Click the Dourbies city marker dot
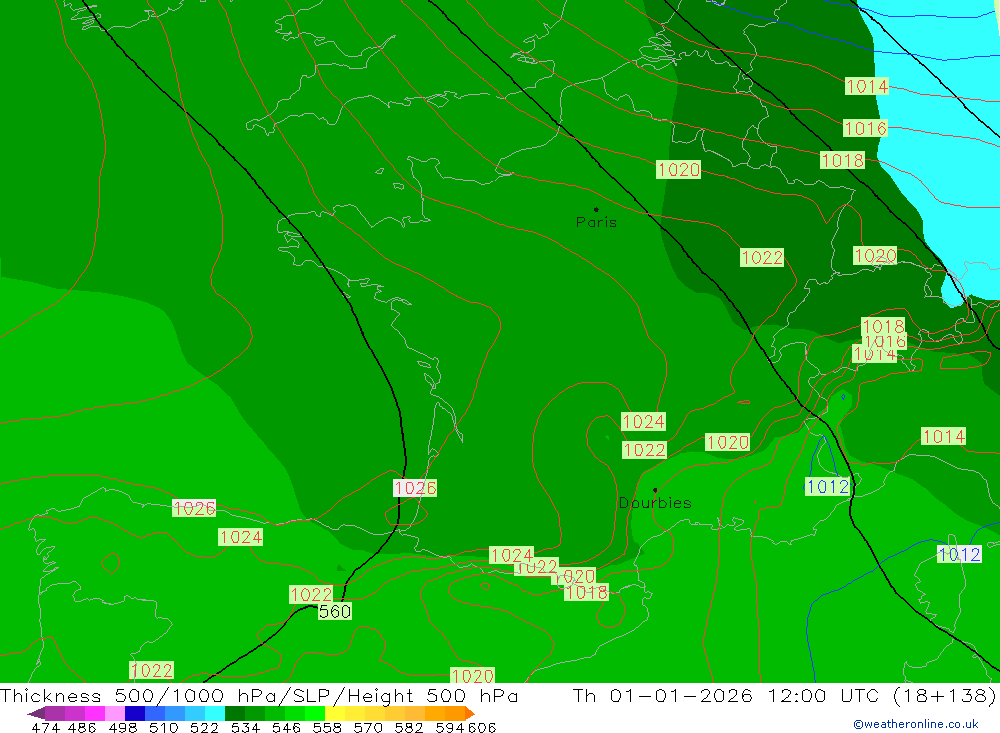 [x=655, y=490]
